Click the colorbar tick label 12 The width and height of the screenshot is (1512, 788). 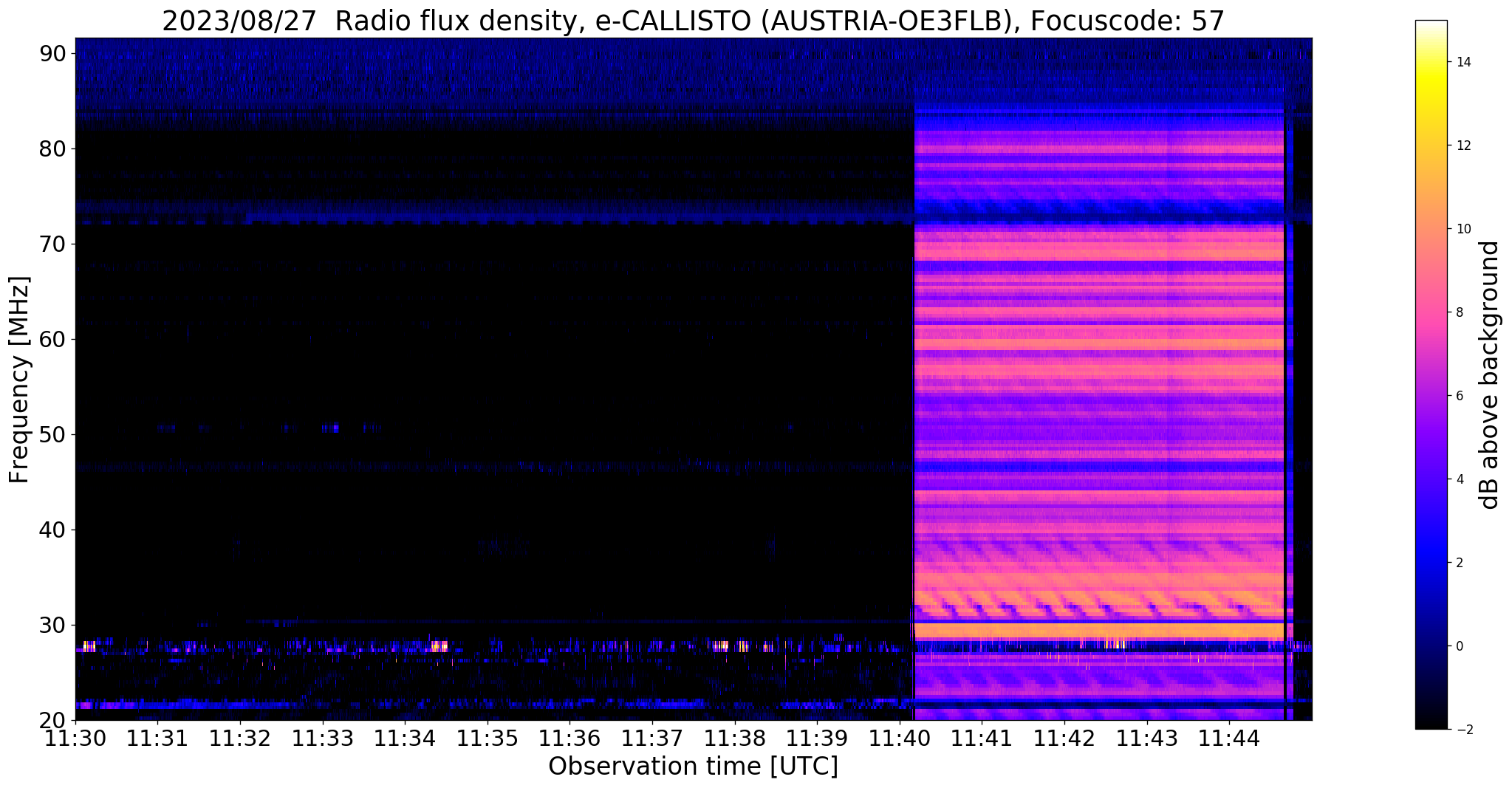[1463, 145]
